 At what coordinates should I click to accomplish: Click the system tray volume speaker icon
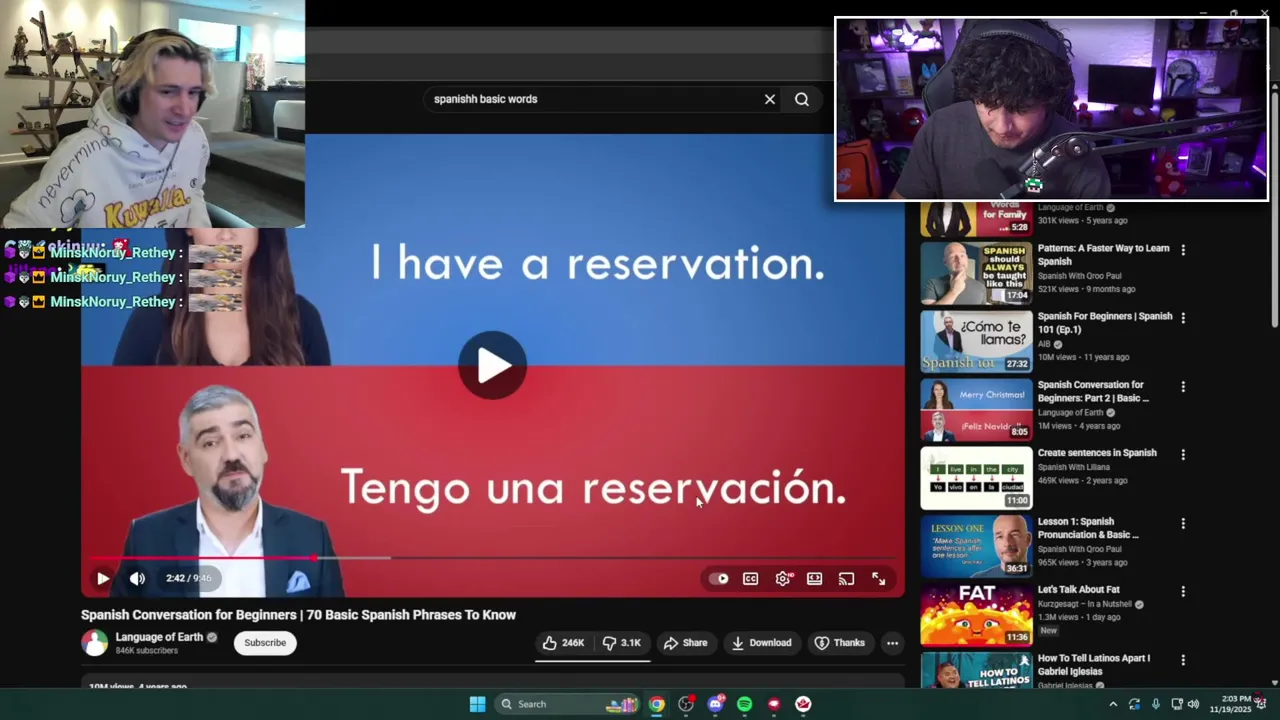pos(1193,704)
